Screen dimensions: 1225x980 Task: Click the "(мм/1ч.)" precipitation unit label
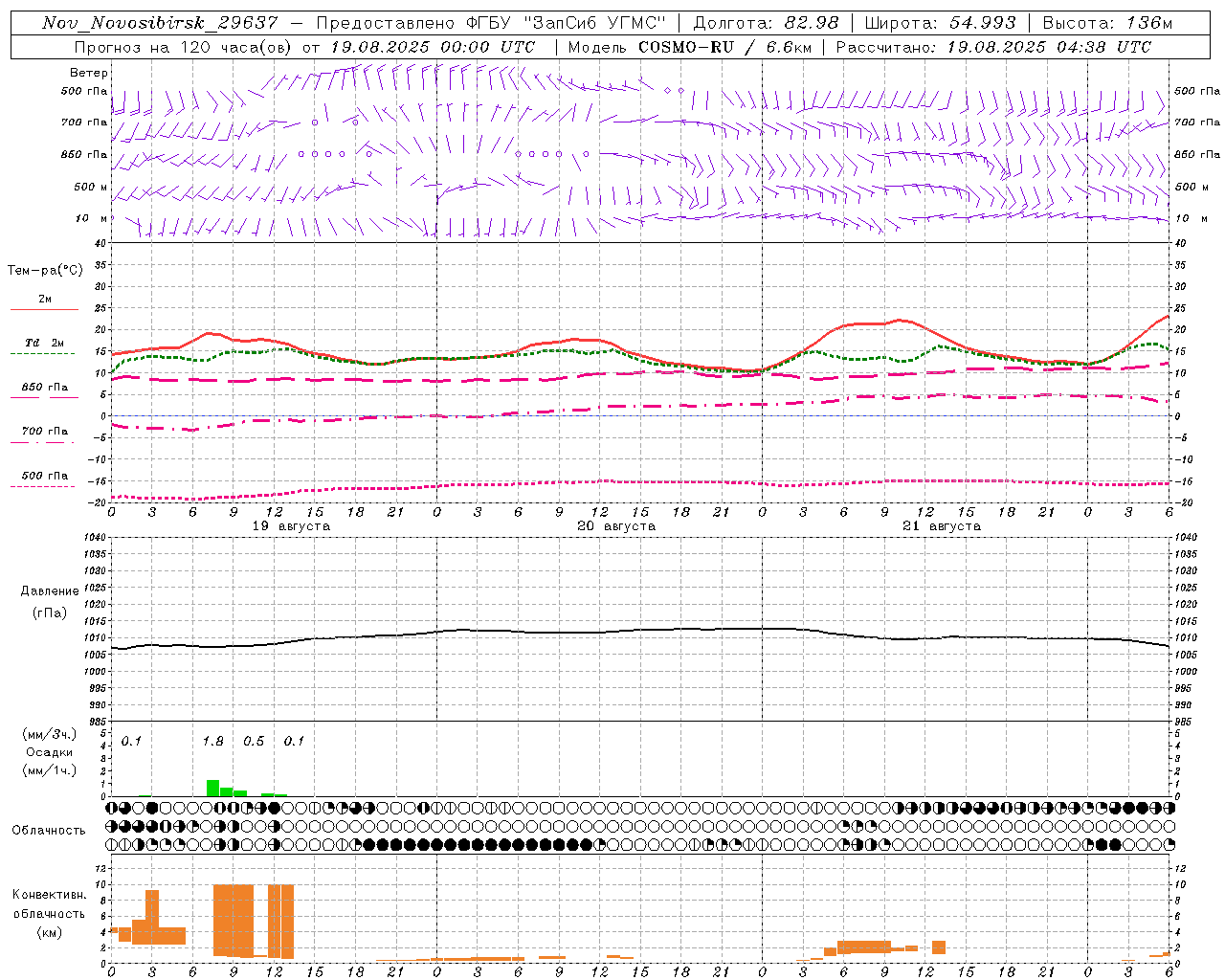49,770
